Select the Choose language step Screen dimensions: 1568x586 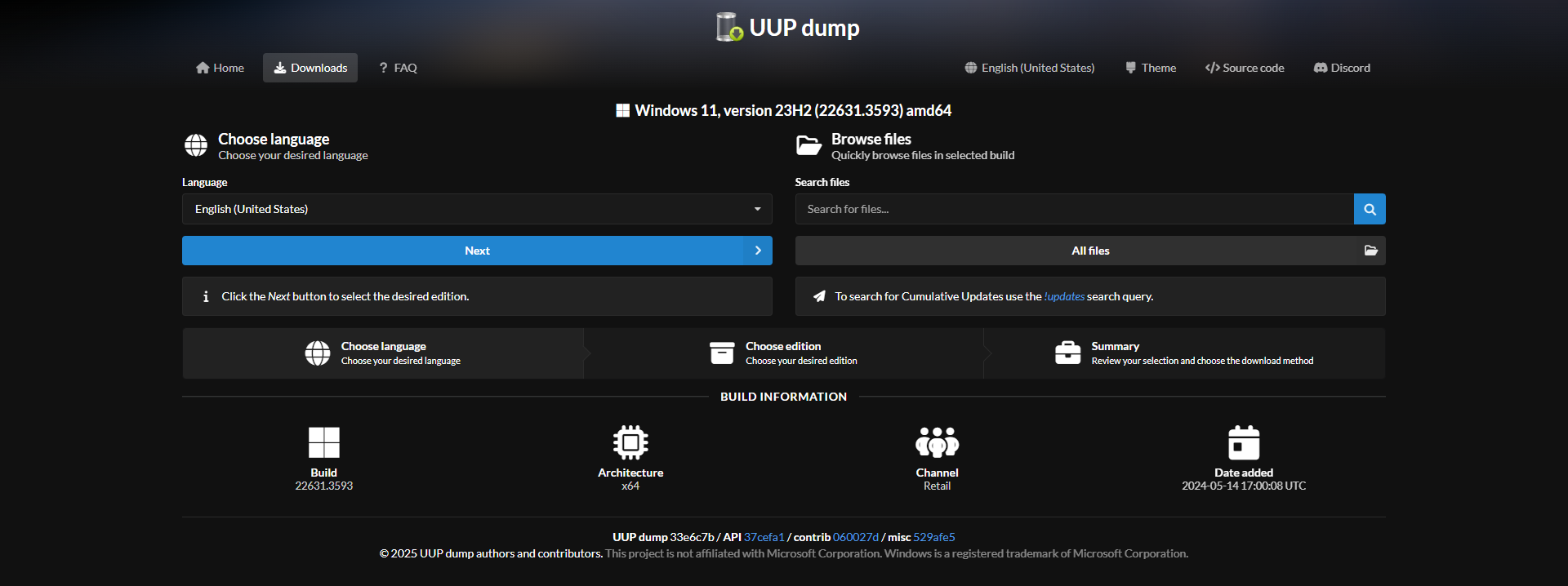[383, 353]
